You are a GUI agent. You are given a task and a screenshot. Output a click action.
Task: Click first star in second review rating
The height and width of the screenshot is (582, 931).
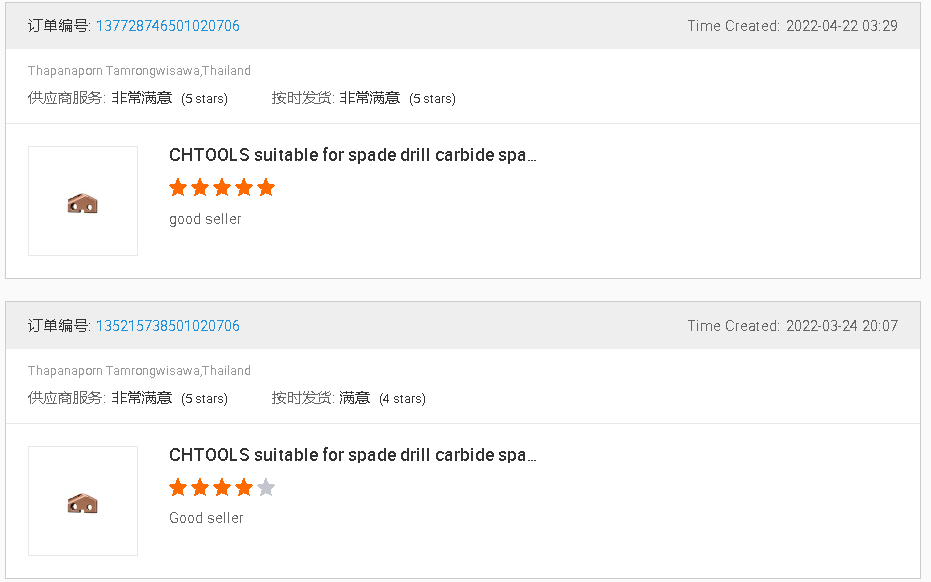pyautogui.click(x=178, y=488)
